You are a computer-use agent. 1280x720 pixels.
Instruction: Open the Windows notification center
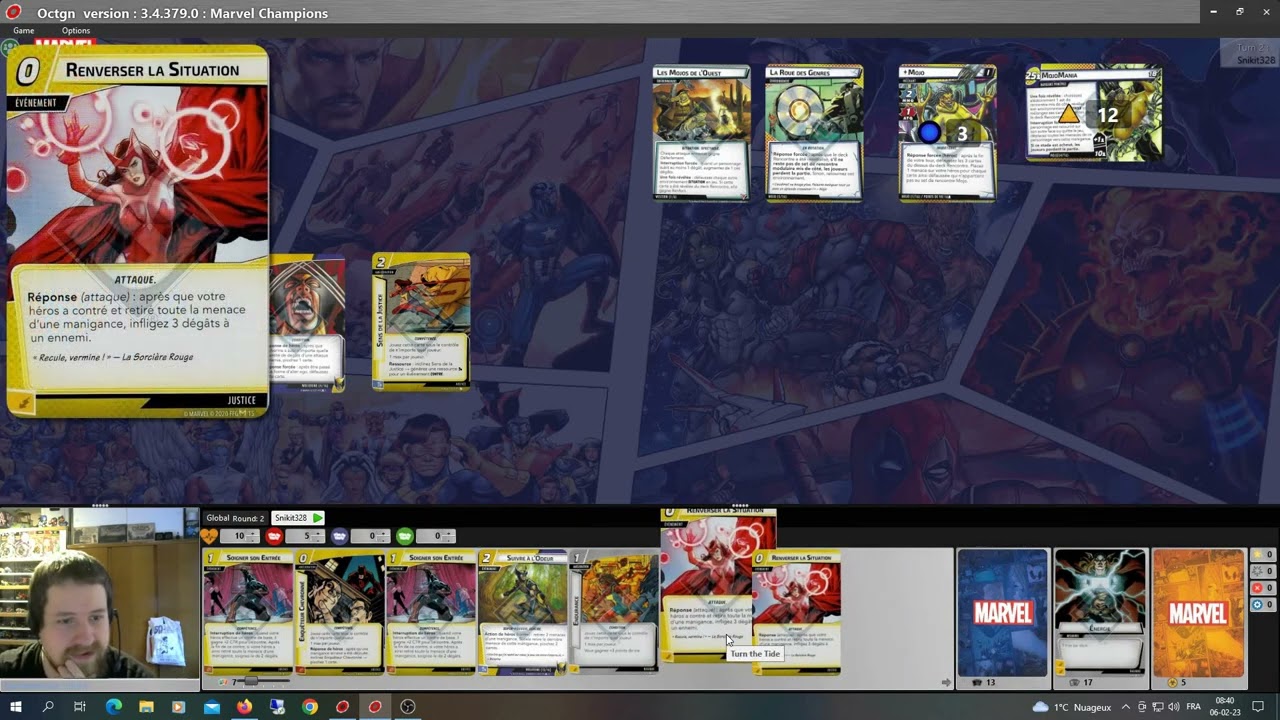click(x=1258, y=707)
